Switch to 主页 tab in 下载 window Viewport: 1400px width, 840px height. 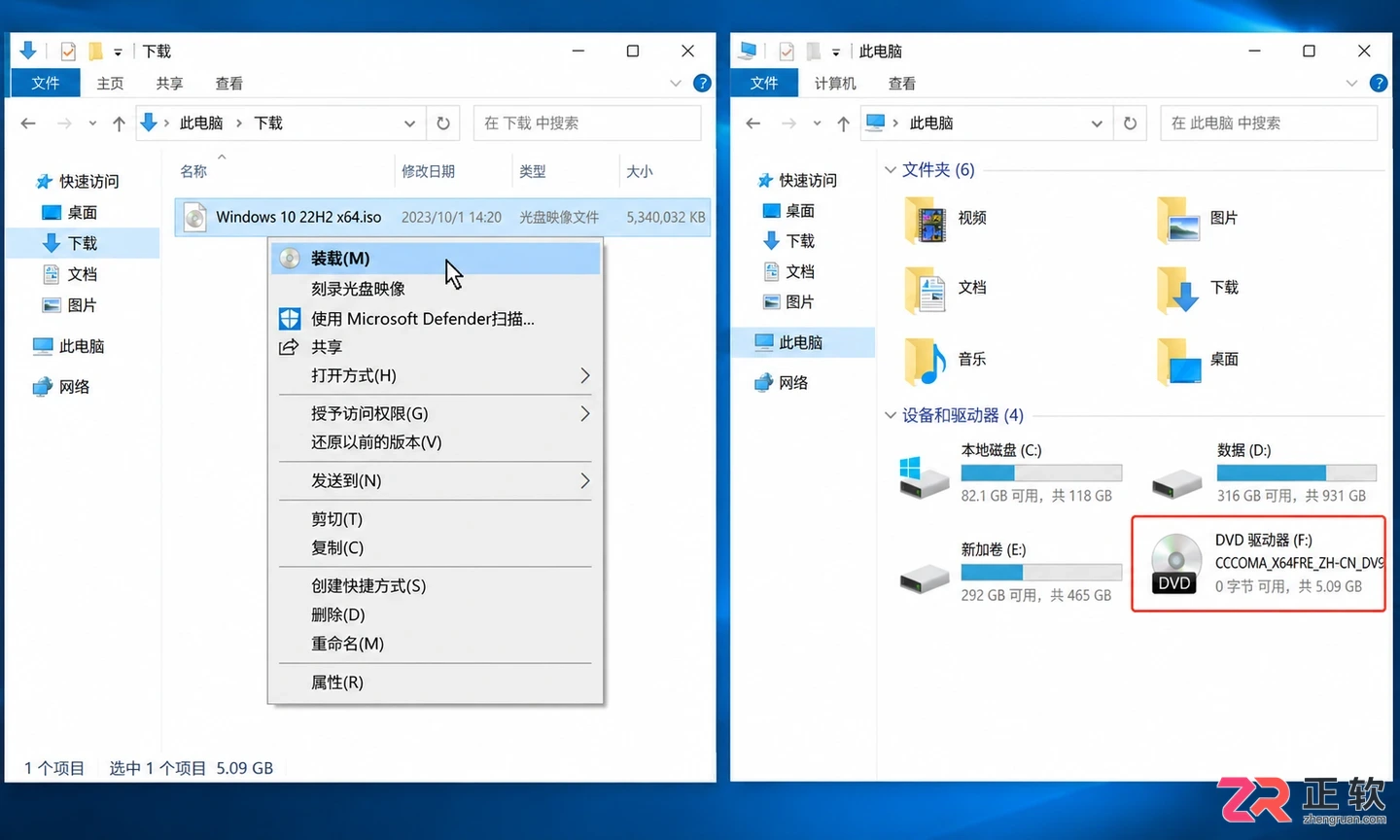(110, 84)
